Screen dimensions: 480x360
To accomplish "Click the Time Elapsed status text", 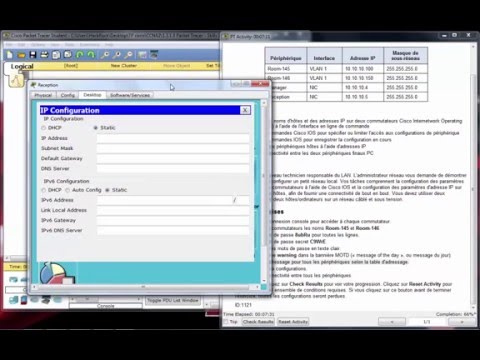I will (x=249, y=314).
